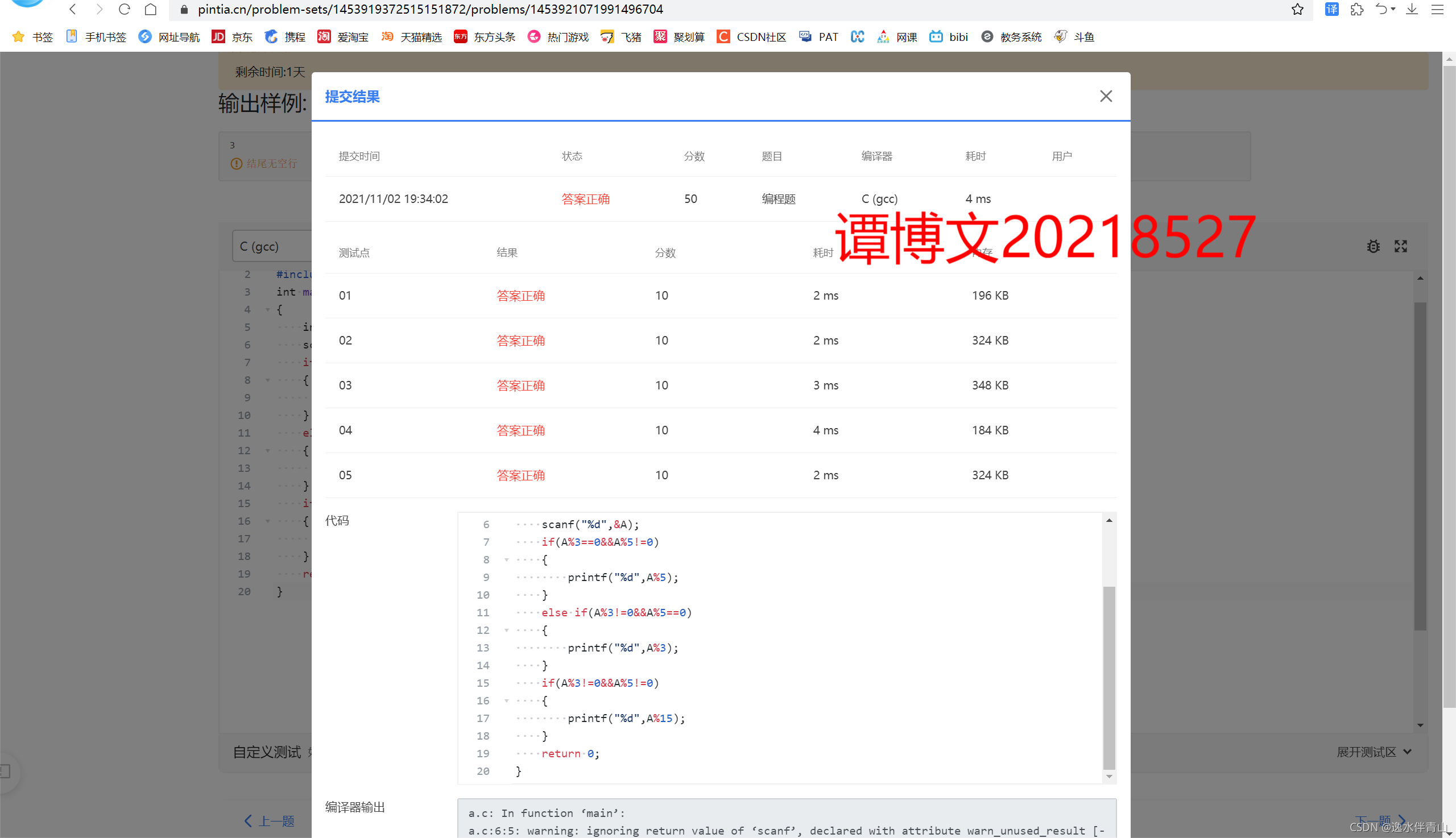Bookmark this page with the star
This screenshot has height=838, width=1456.
1297,9
